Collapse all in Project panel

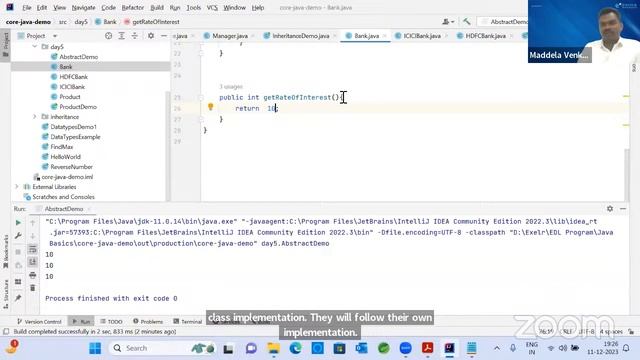point(135,36)
